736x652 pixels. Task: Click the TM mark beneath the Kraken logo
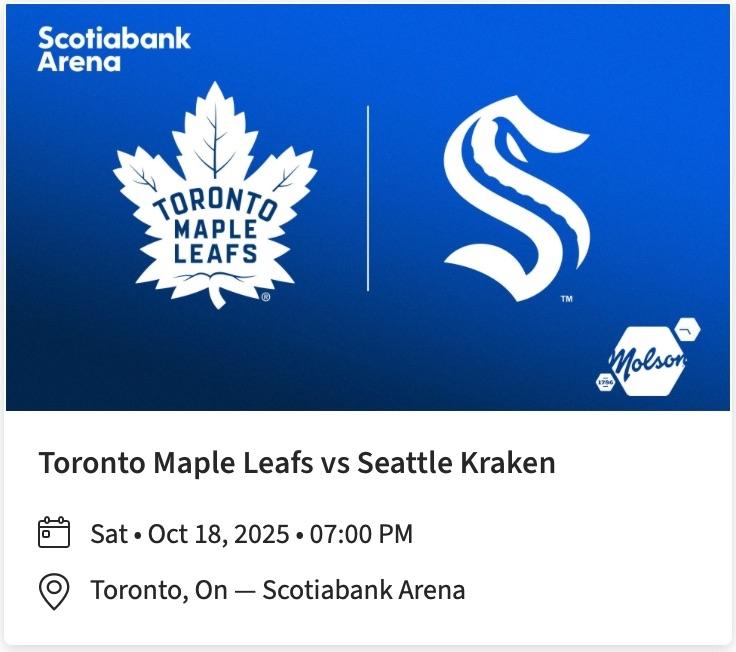pos(566,299)
